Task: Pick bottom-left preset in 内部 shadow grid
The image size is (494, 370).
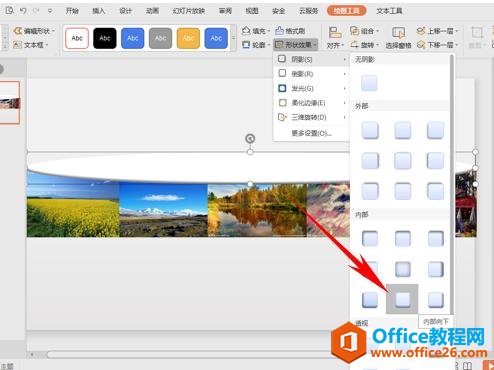Action: [x=370, y=300]
